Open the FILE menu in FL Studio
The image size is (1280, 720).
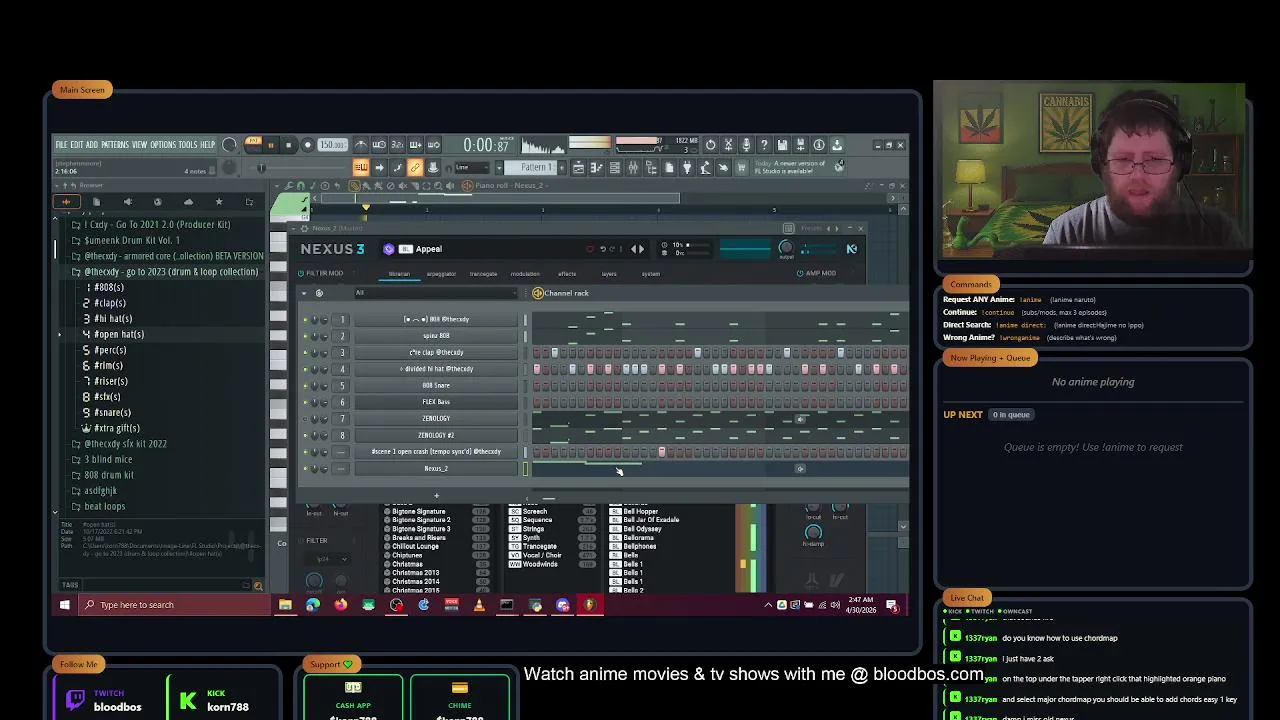click(61, 145)
